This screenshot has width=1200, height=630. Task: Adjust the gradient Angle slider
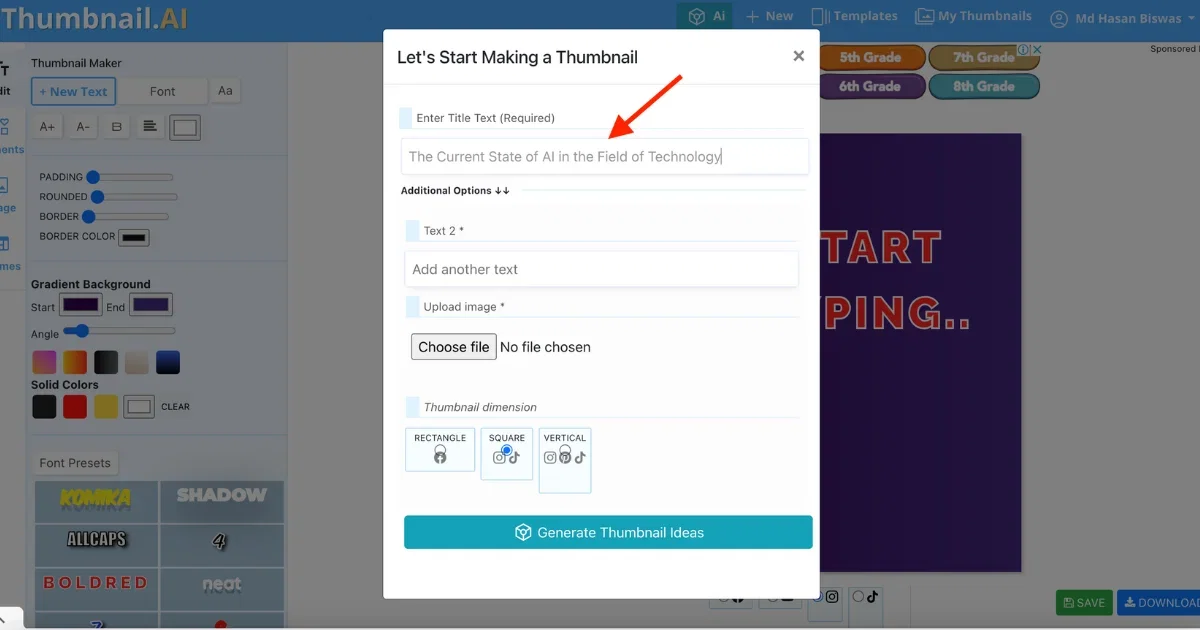coord(119,331)
